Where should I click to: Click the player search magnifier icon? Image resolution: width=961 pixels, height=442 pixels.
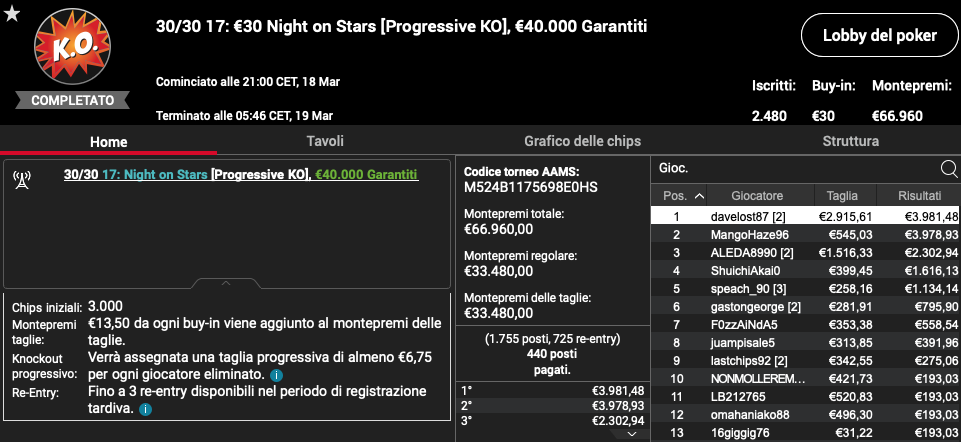pos(949,169)
